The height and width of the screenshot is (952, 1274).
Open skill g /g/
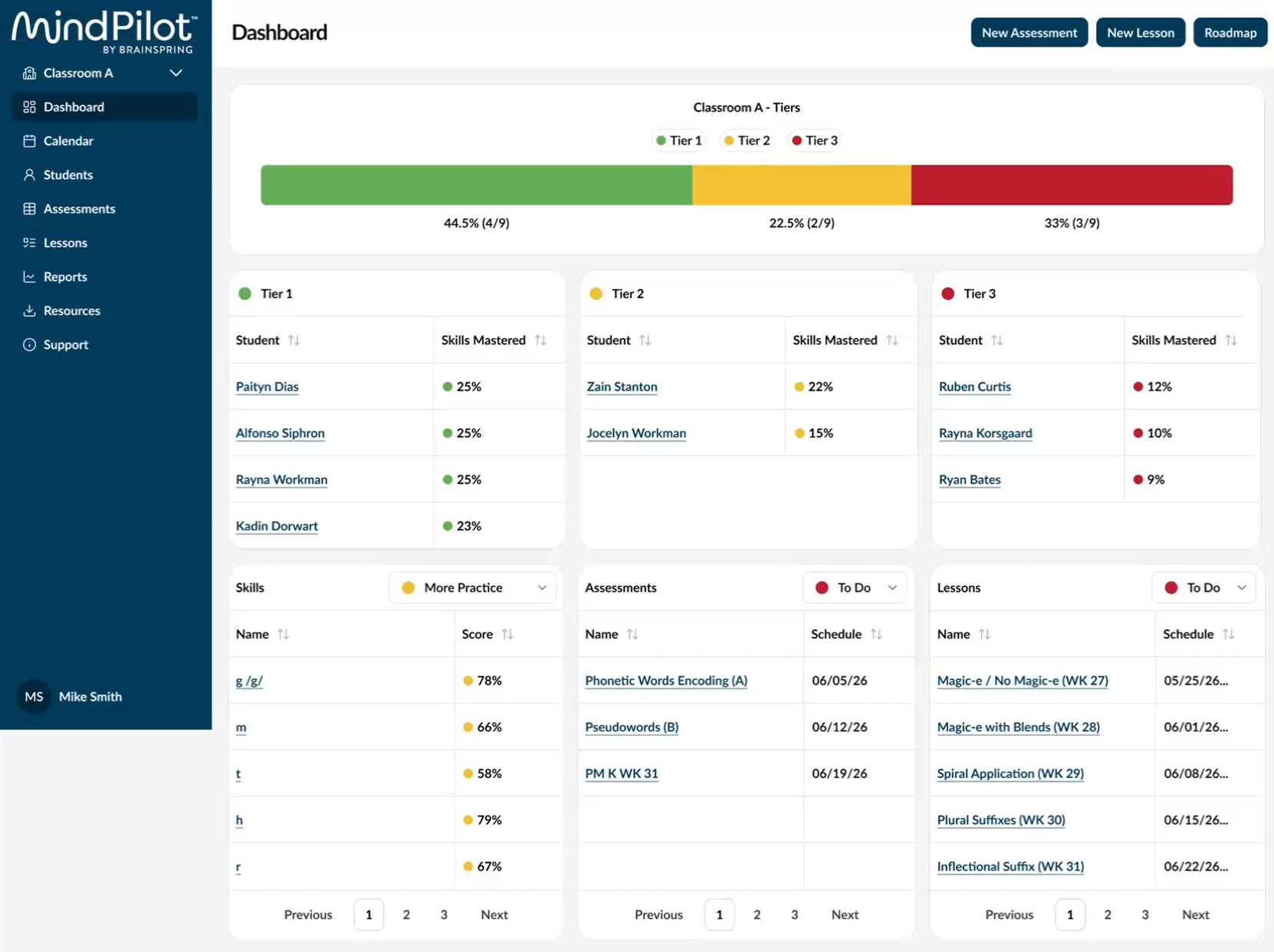point(249,681)
